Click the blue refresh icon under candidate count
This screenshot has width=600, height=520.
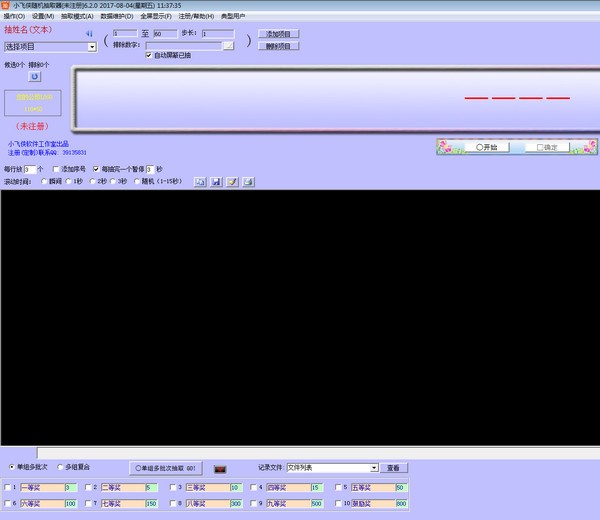coord(36,76)
